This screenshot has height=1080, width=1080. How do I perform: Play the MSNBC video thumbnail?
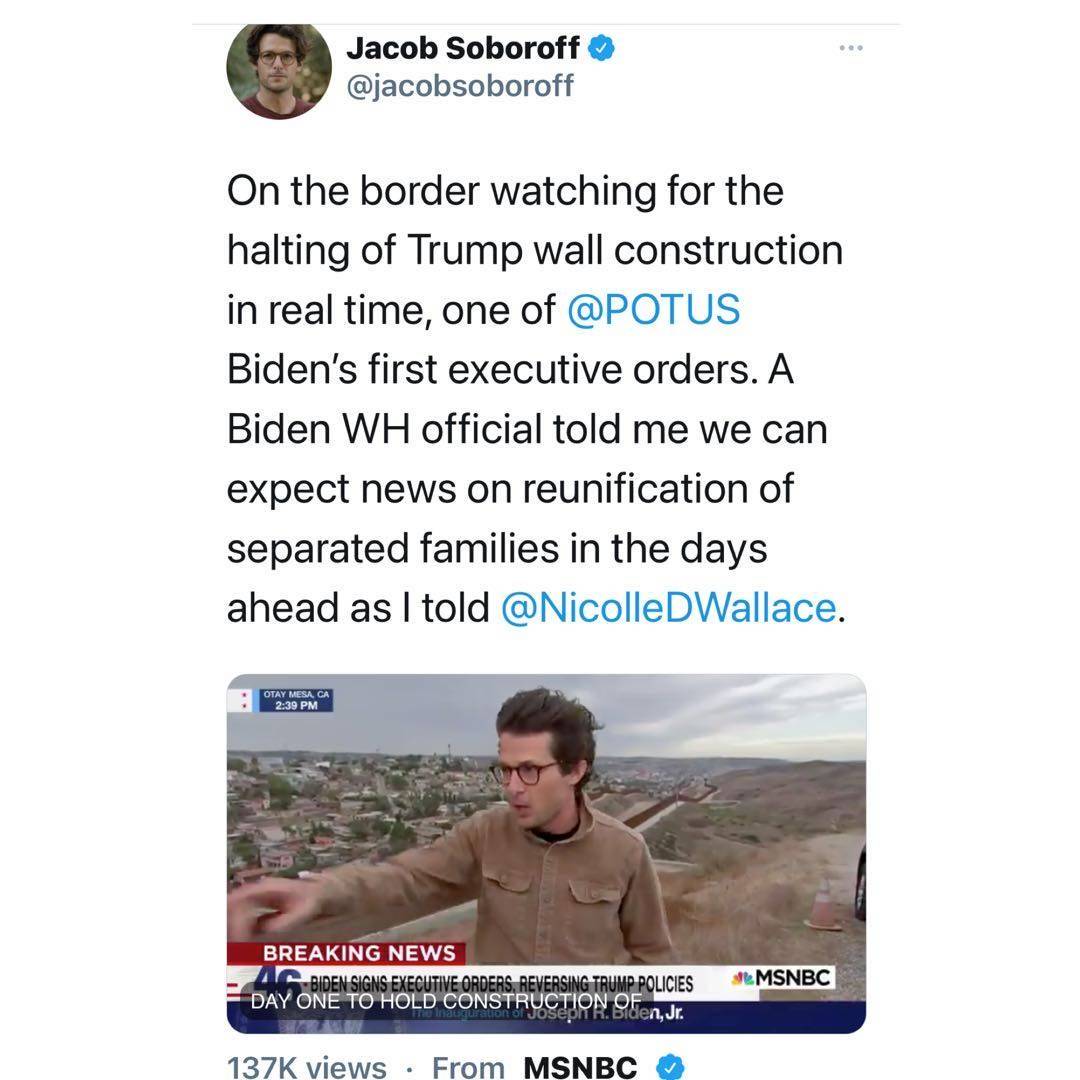pyautogui.click(x=546, y=853)
